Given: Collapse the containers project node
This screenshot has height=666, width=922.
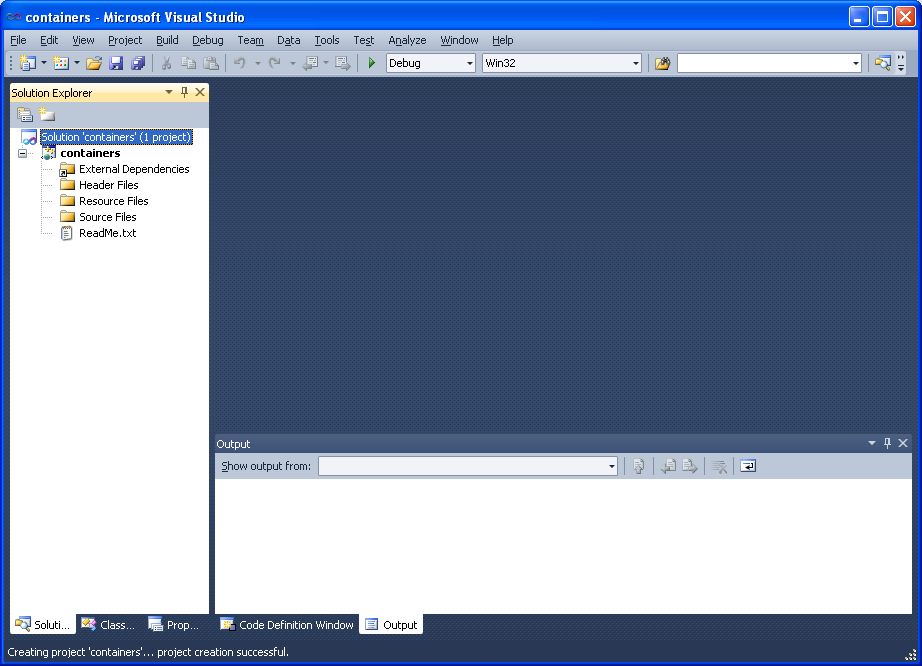Looking at the screenshot, I should (x=22, y=153).
